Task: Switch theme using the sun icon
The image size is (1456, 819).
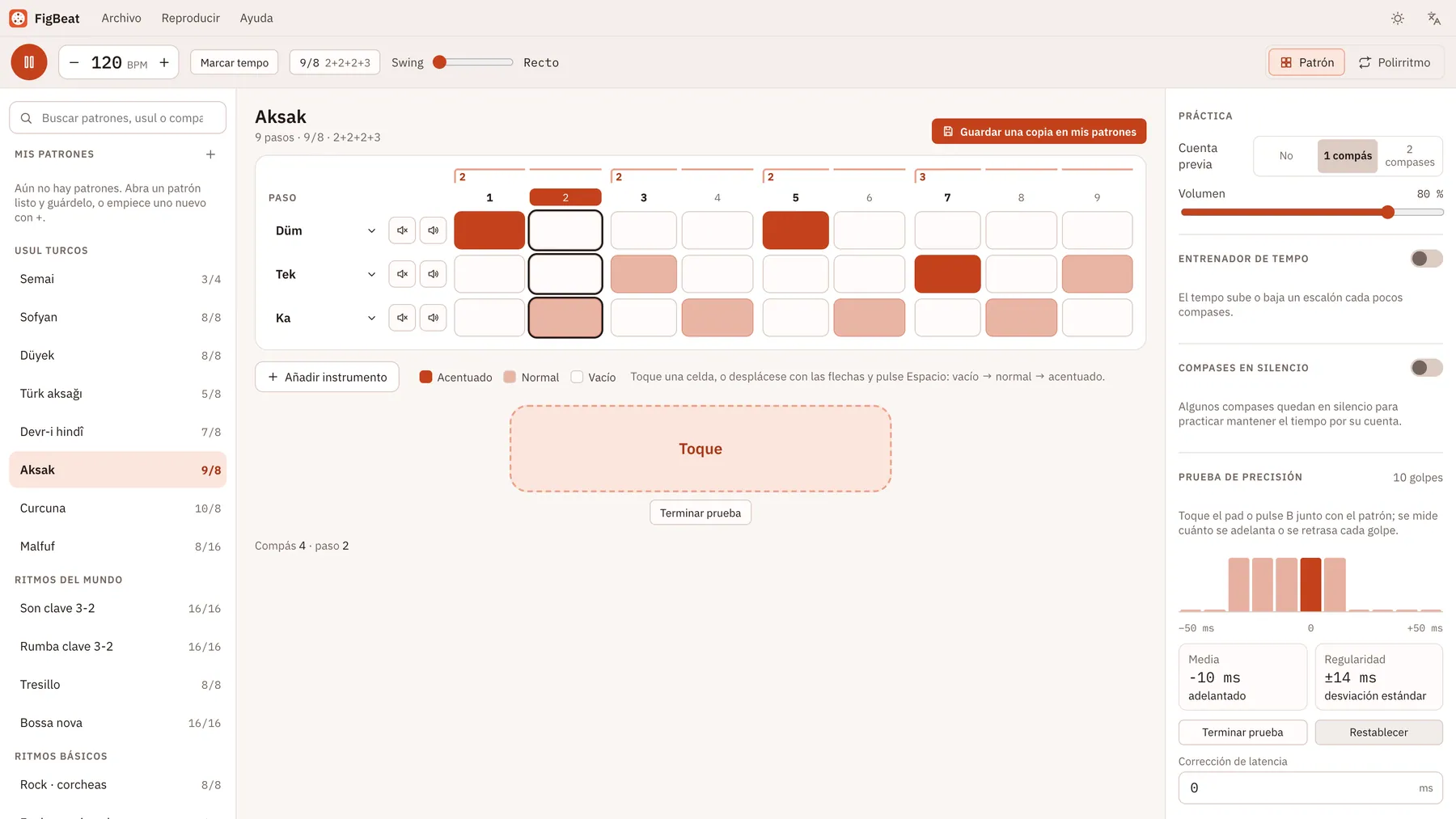Action: tap(1398, 19)
